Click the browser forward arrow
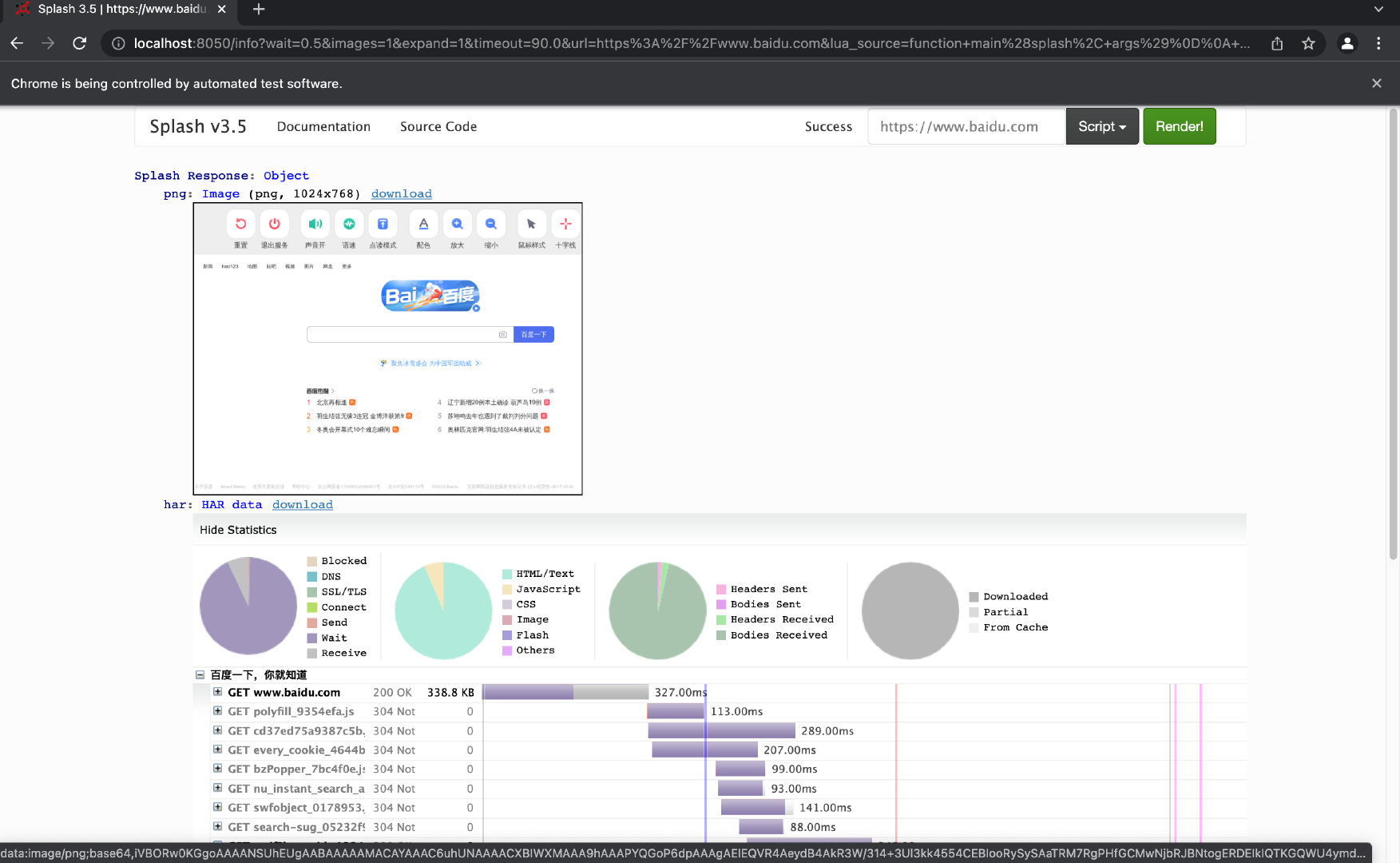The image size is (1400, 863). (48, 43)
